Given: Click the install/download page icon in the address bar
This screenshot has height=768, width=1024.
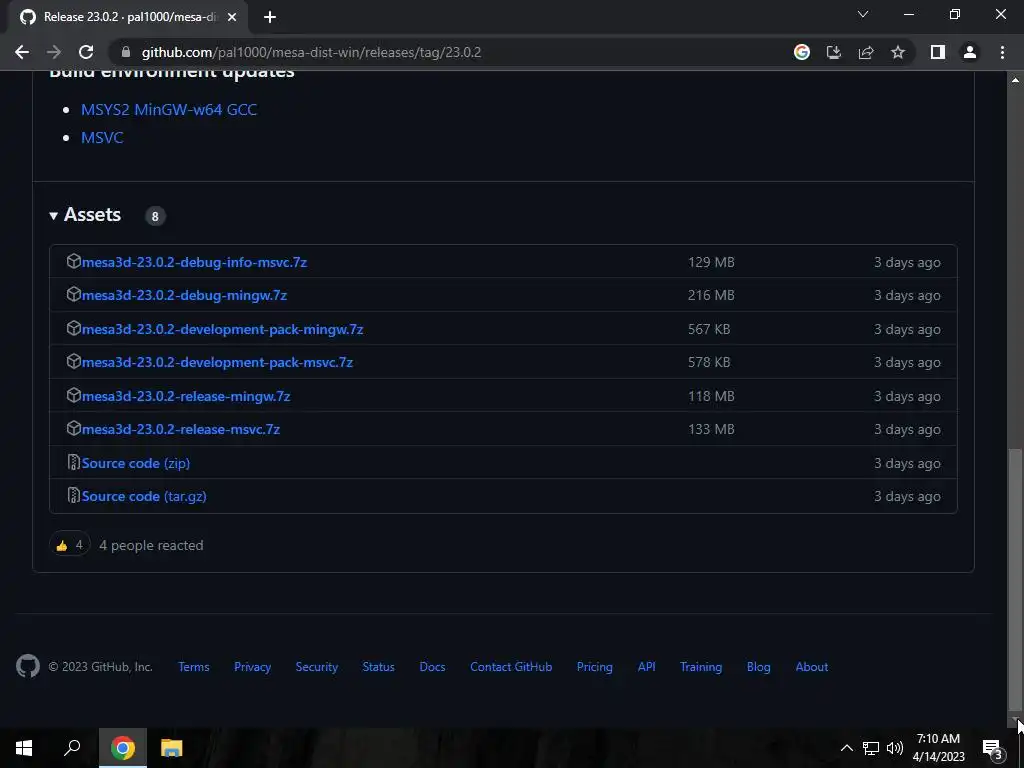Looking at the screenshot, I should (x=834, y=52).
